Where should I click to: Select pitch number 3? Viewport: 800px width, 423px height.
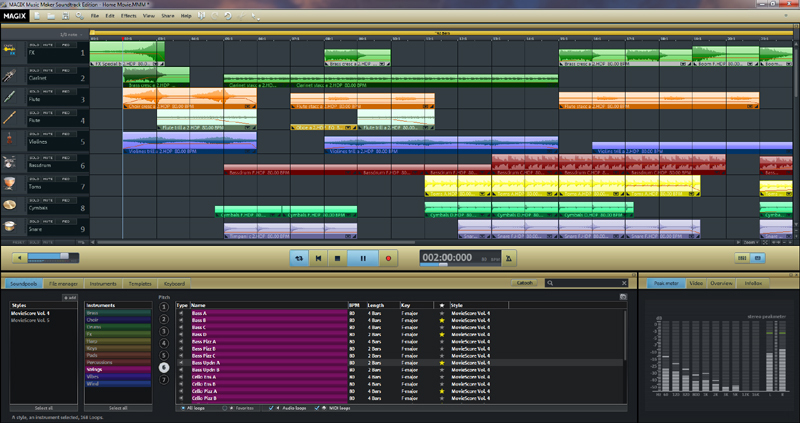point(164,331)
